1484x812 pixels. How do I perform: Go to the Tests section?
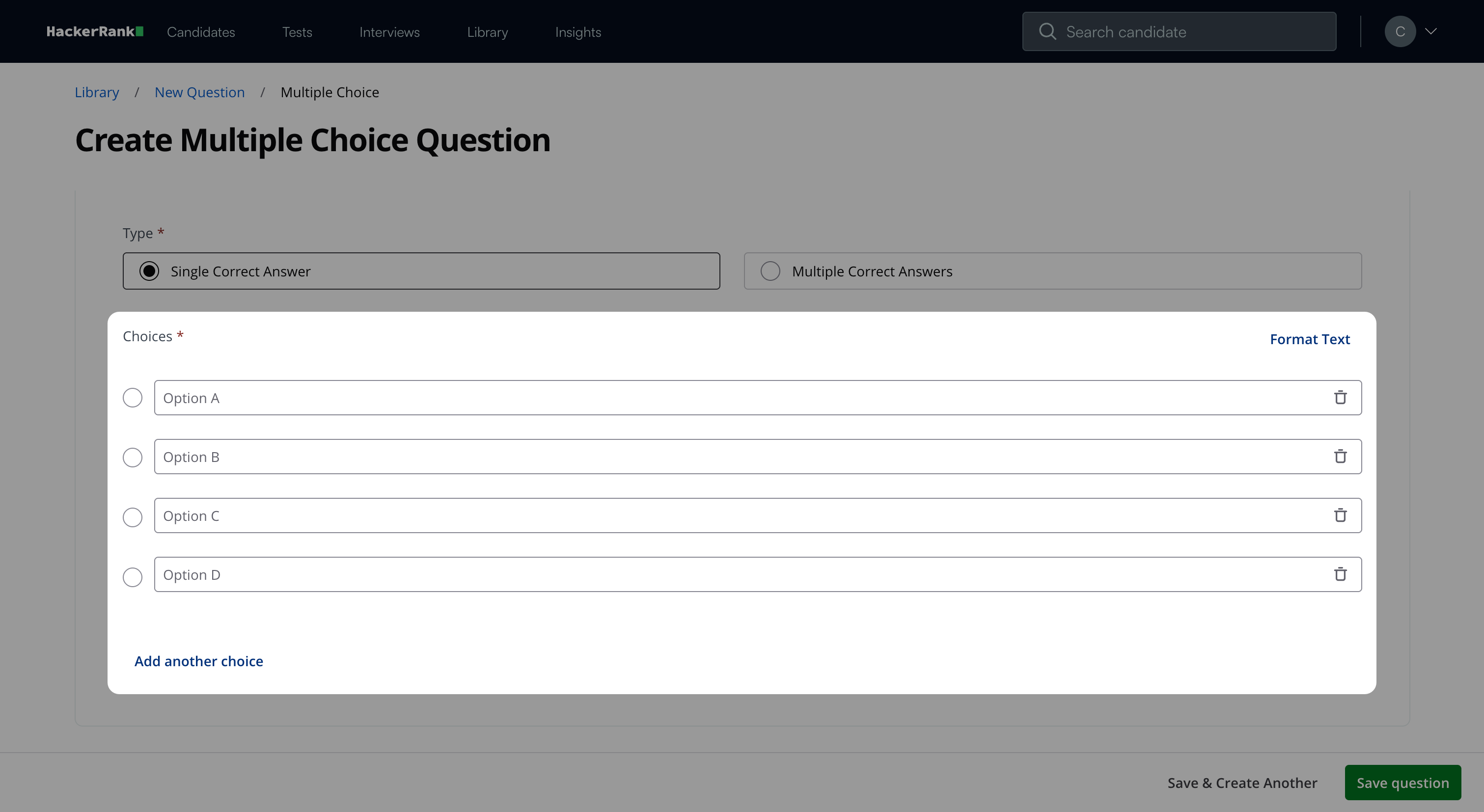point(297,32)
